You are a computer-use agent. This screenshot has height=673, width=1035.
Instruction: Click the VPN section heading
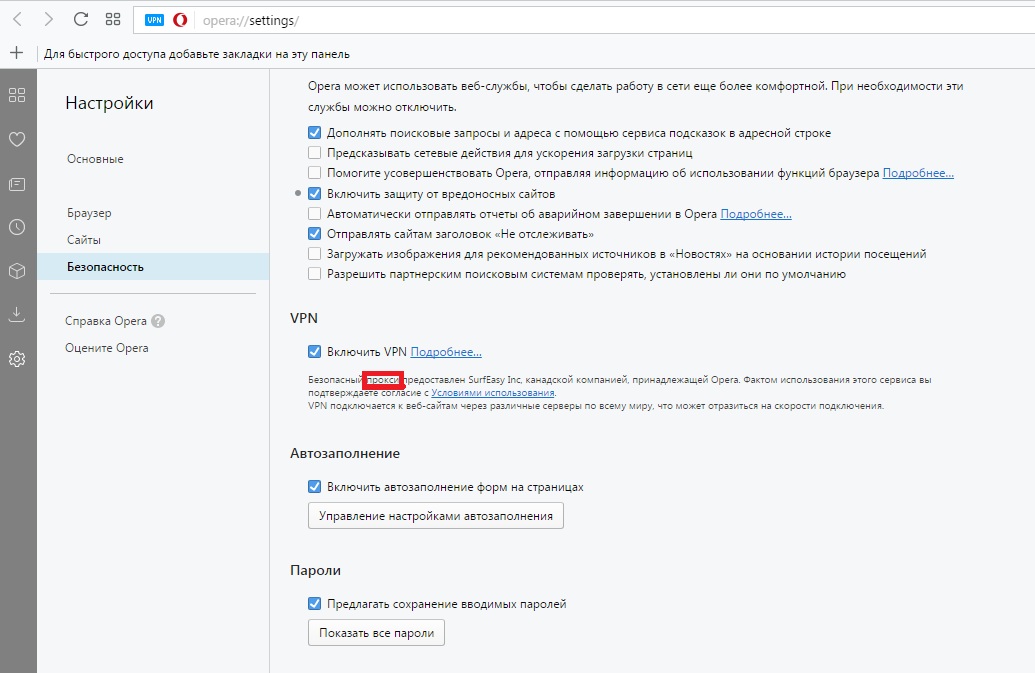304,318
